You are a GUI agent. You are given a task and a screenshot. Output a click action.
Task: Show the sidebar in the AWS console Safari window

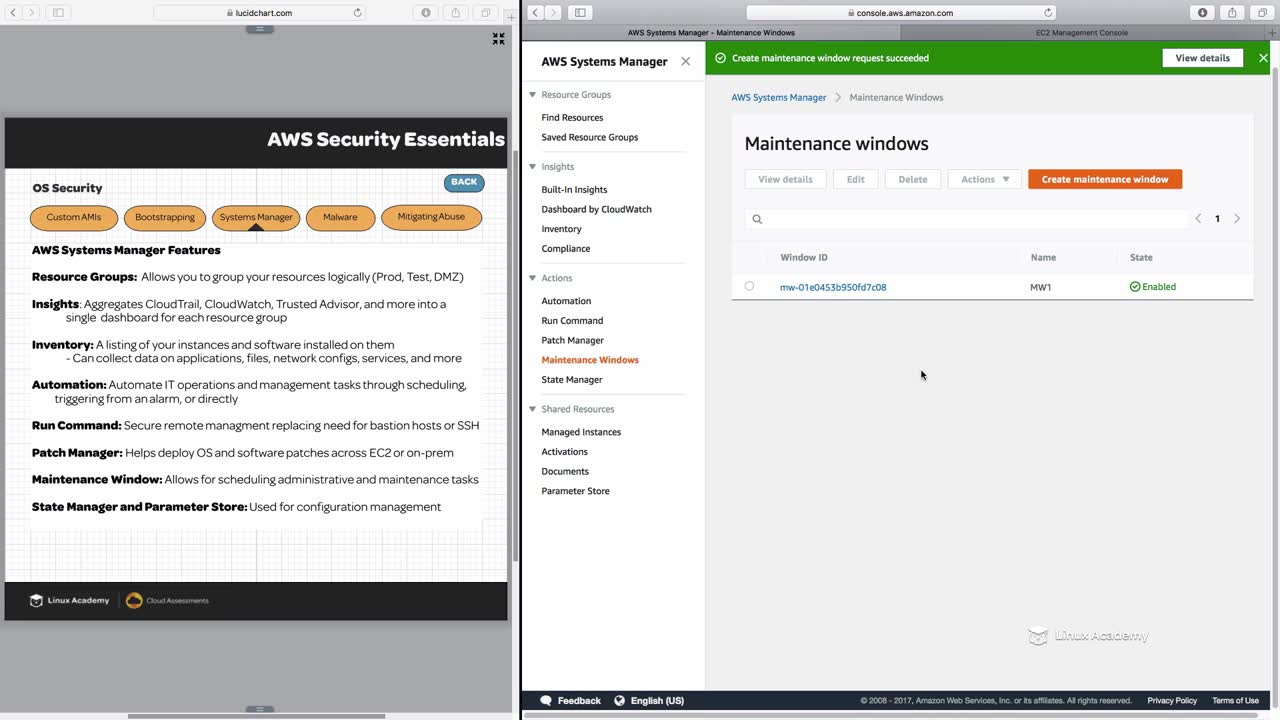[580, 13]
